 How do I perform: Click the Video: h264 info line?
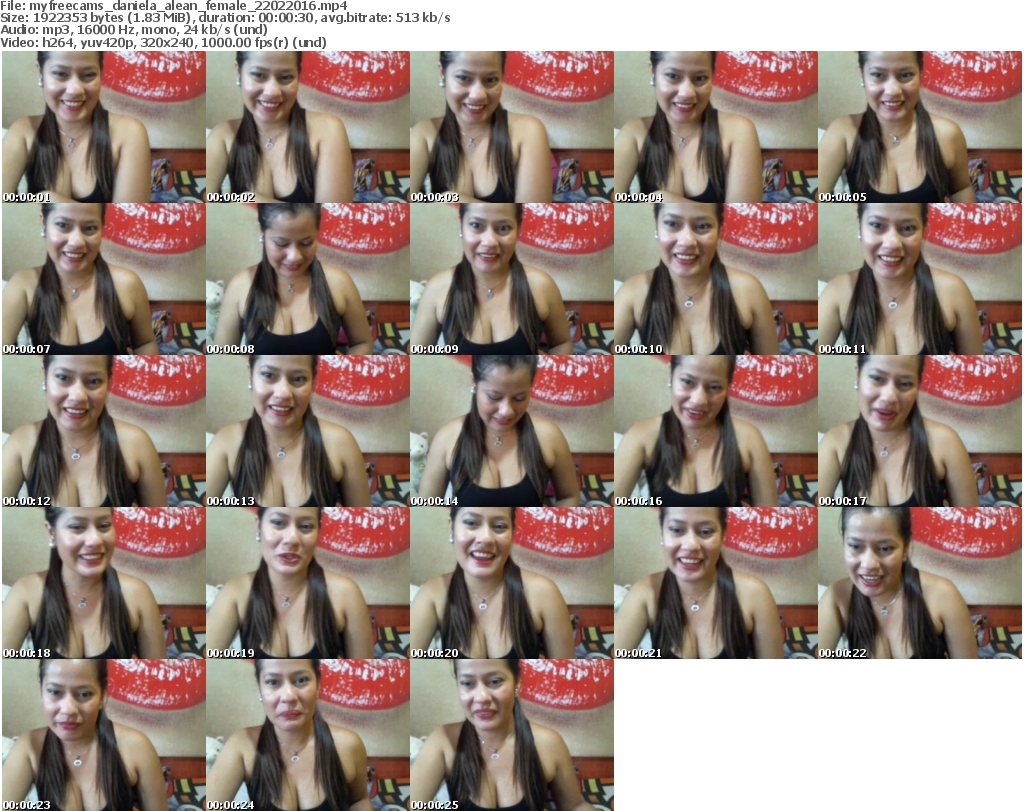click(x=163, y=42)
